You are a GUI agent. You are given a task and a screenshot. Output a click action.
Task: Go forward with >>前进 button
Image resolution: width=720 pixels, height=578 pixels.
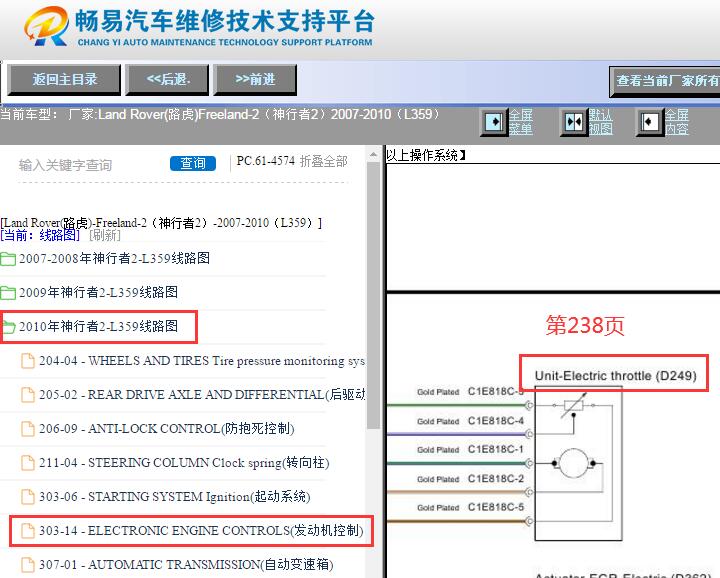click(x=255, y=80)
